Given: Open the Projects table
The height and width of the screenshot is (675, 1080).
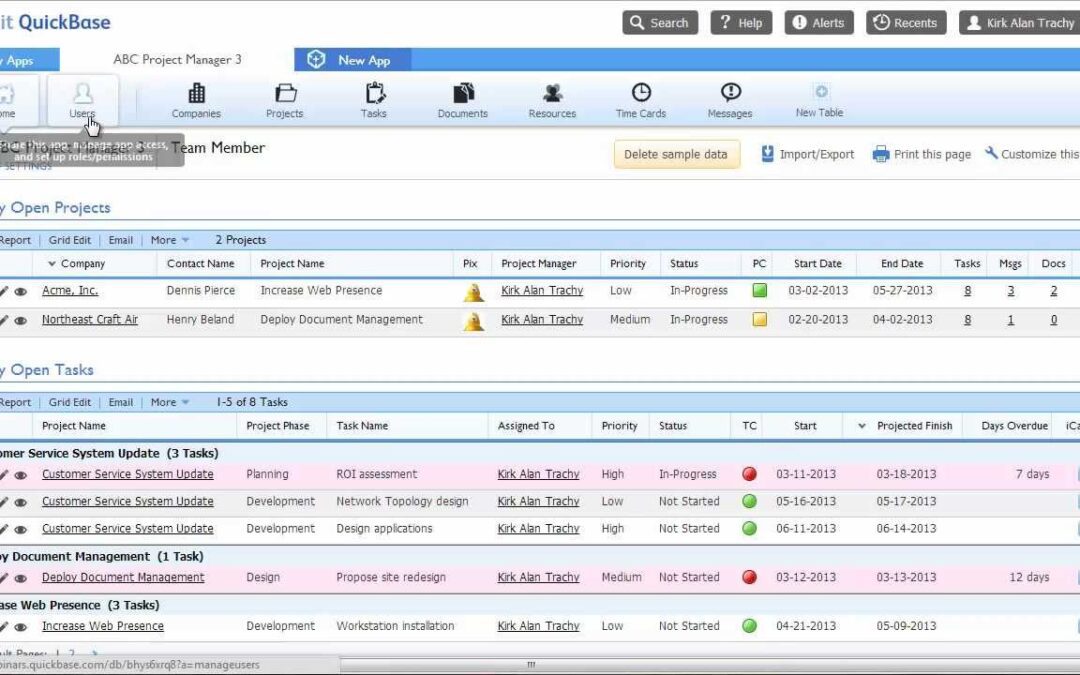Looking at the screenshot, I should [284, 101].
